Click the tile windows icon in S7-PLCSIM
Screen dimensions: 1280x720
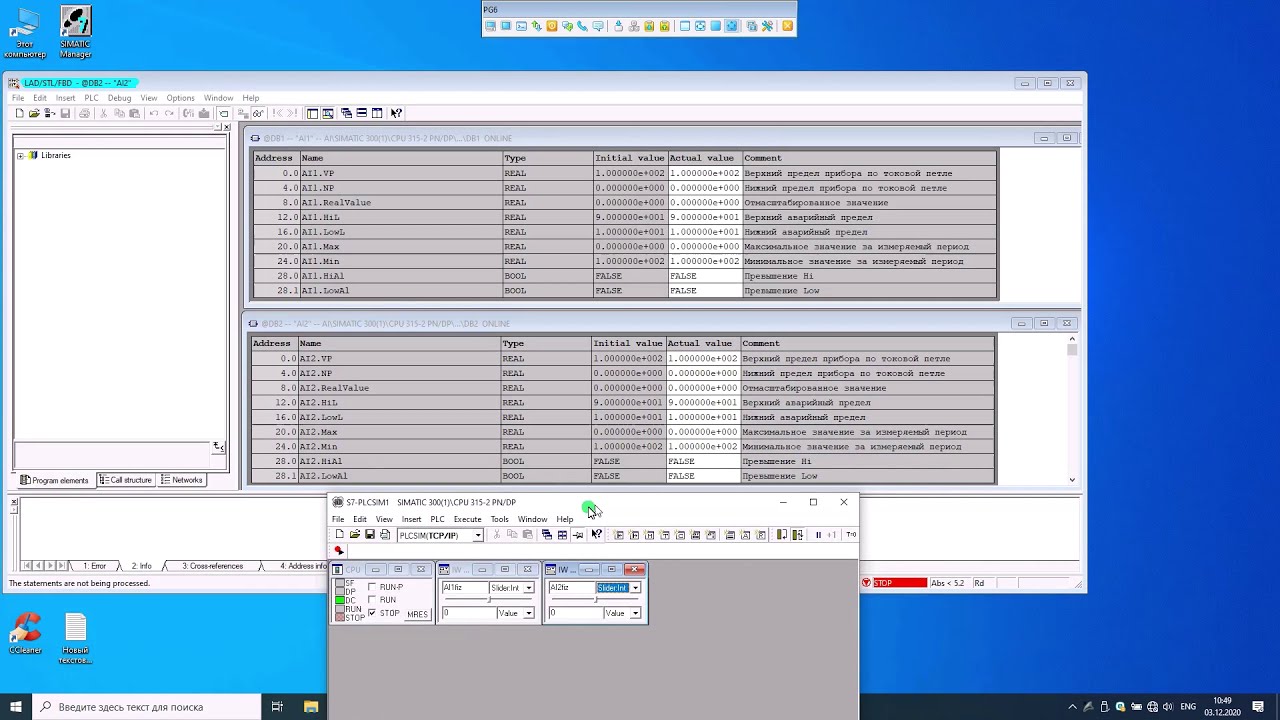pyautogui.click(x=562, y=535)
